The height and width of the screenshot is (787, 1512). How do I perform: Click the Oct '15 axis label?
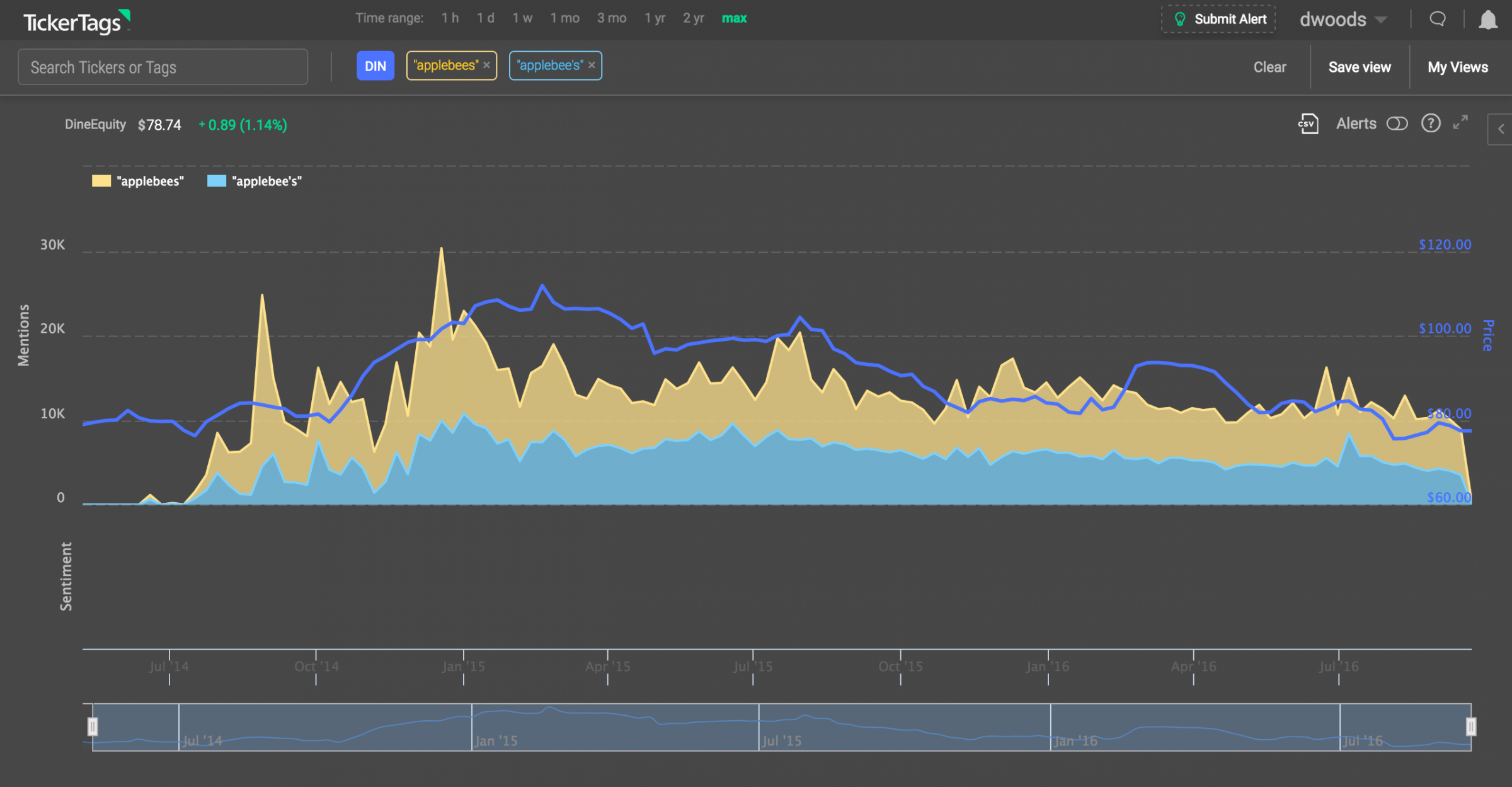pyautogui.click(x=900, y=666)
